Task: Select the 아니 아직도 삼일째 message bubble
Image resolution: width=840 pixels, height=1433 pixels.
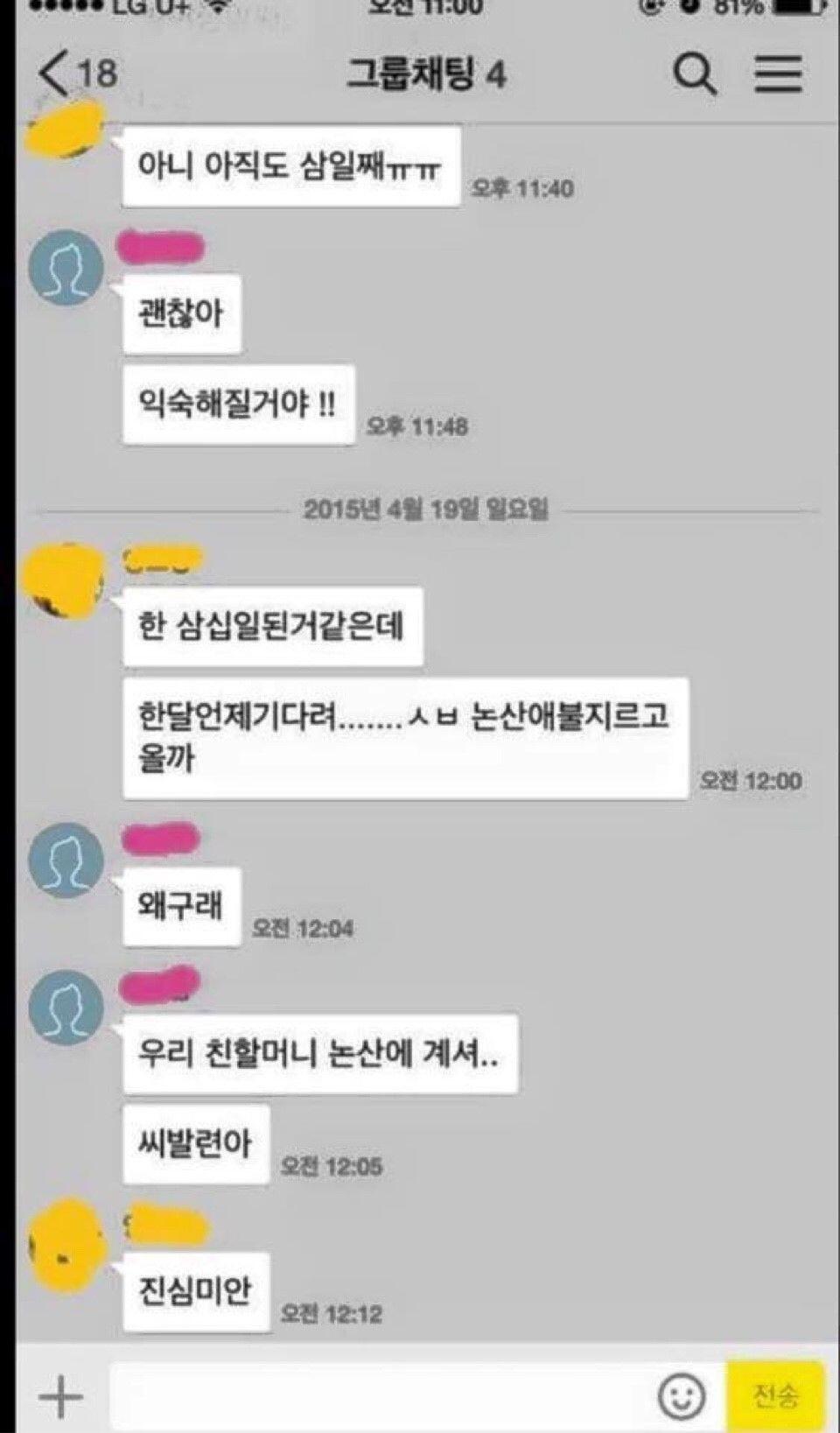Action: (290, 166)
